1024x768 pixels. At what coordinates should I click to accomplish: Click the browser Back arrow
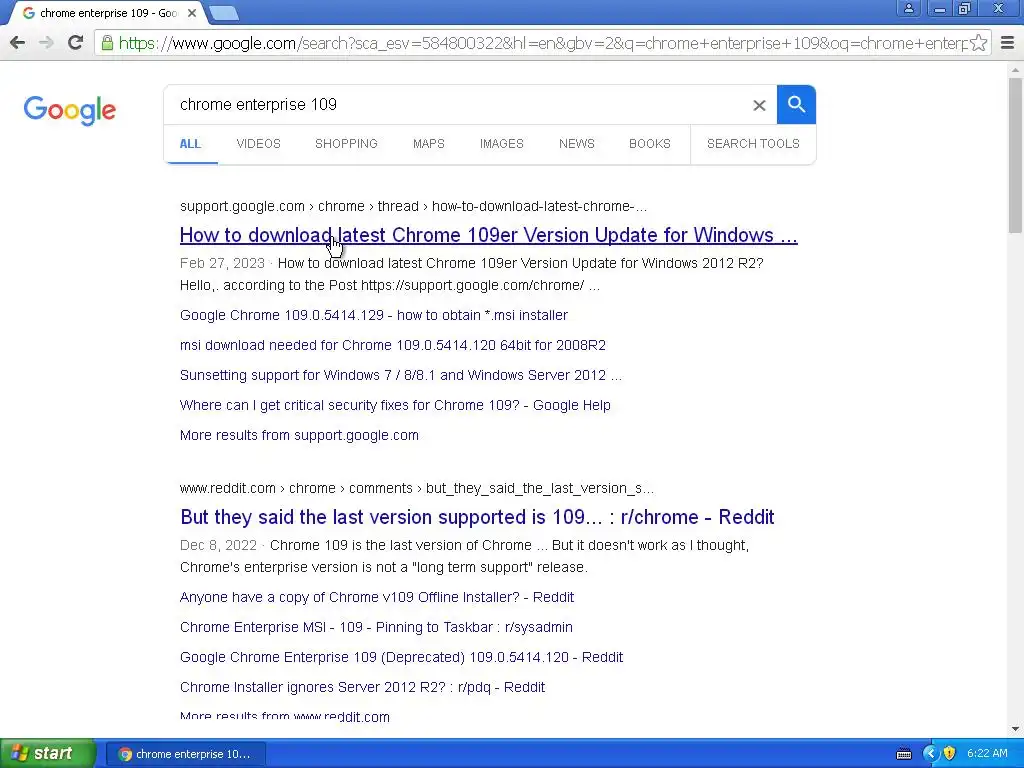pos(18,43)
